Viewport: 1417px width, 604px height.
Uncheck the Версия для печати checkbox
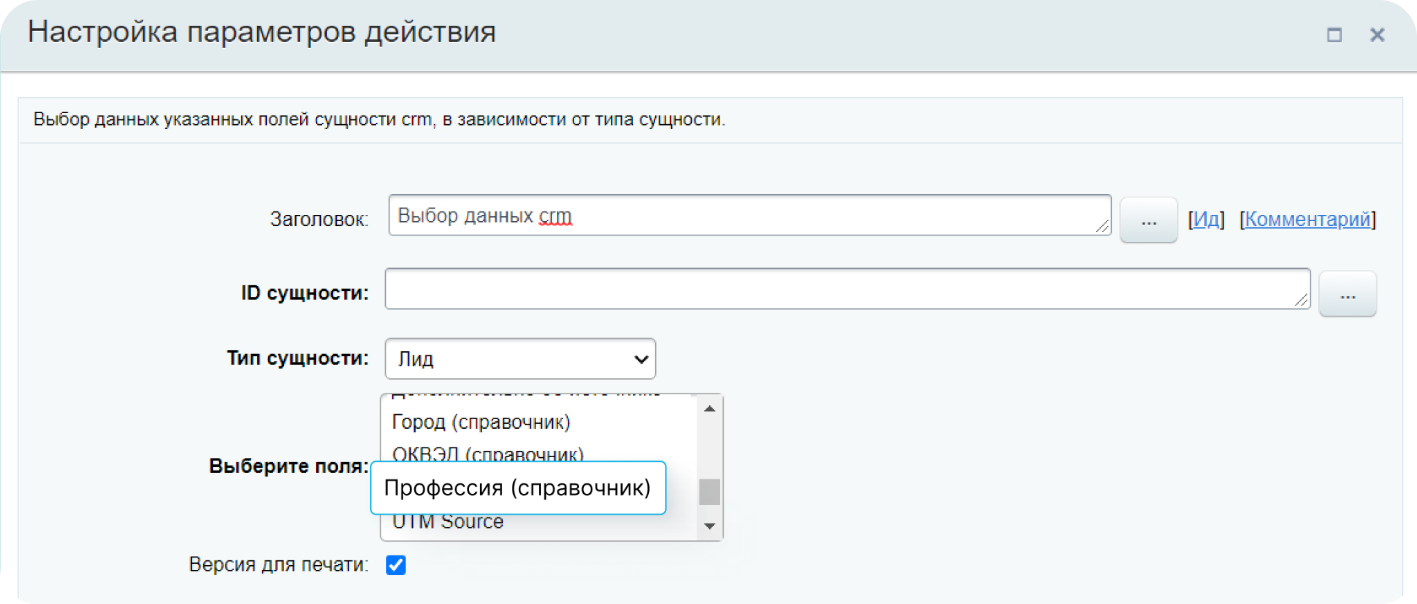point(396,566)
